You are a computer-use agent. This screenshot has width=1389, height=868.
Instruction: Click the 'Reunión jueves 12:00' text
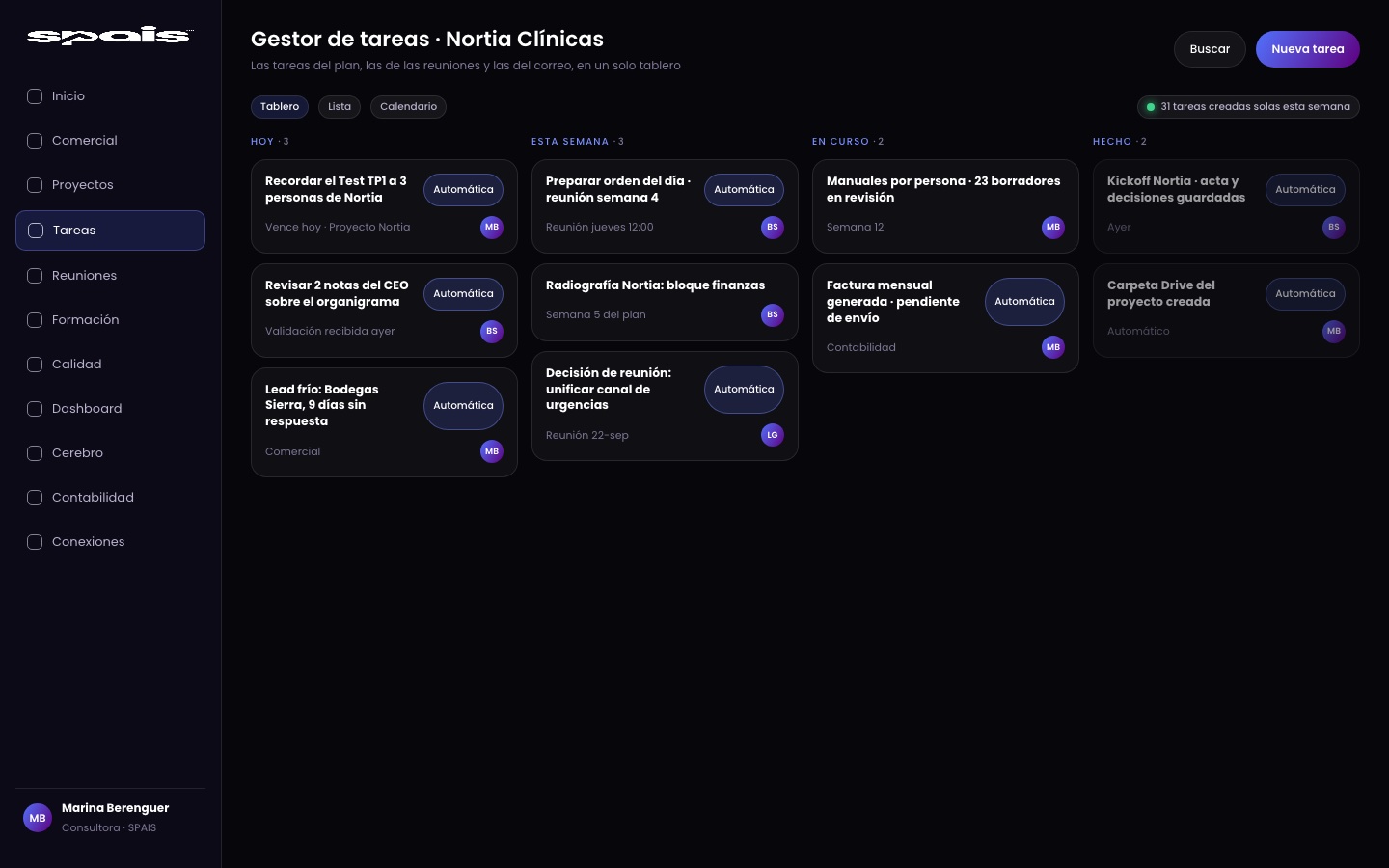click(x=600, y=228)
